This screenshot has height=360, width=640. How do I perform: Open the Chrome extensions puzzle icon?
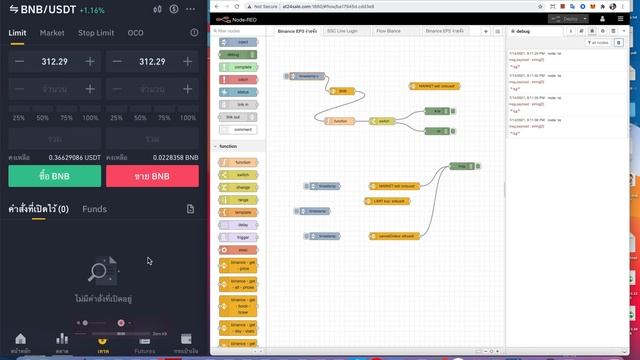[602, 7]
